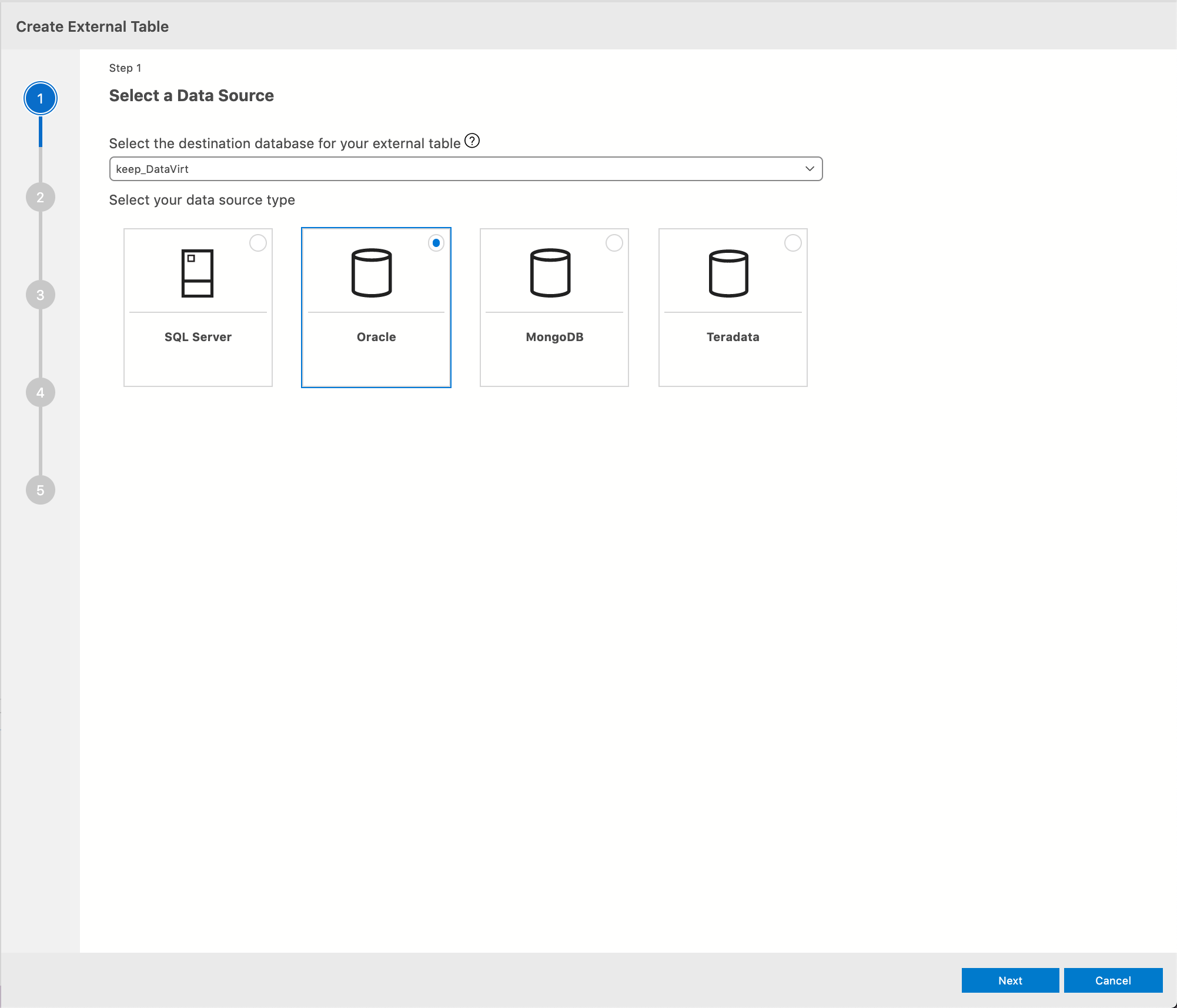Click the Oracle cylinder database icon

pyautogui.click(x=376, y=272)
